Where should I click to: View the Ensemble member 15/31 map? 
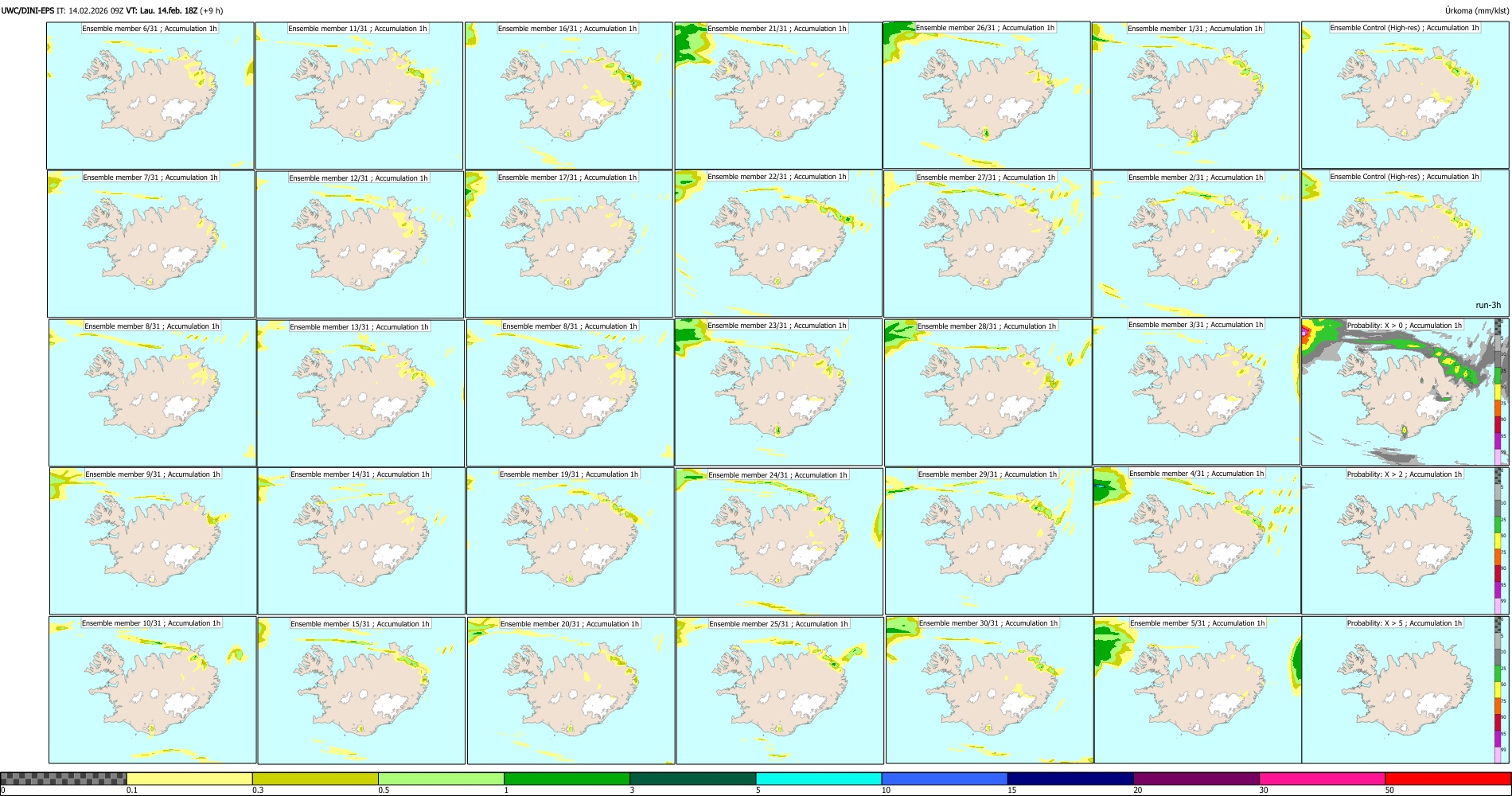361,690
